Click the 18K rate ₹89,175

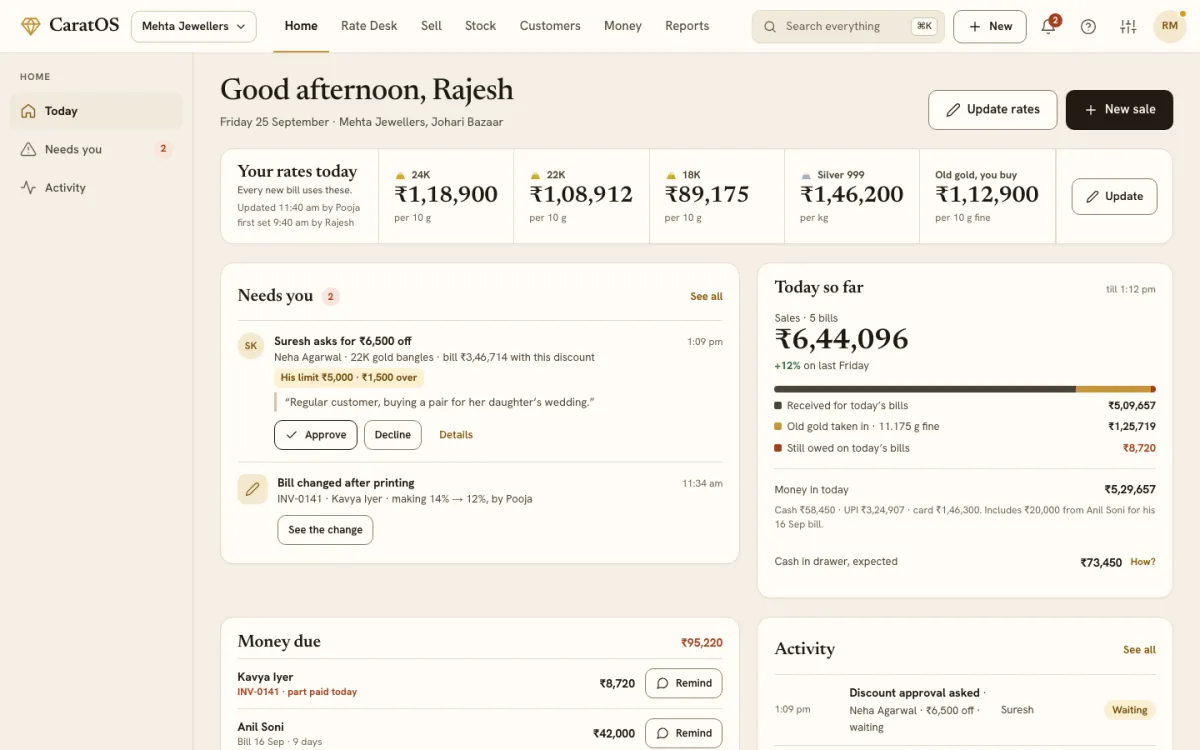(707, 194)
